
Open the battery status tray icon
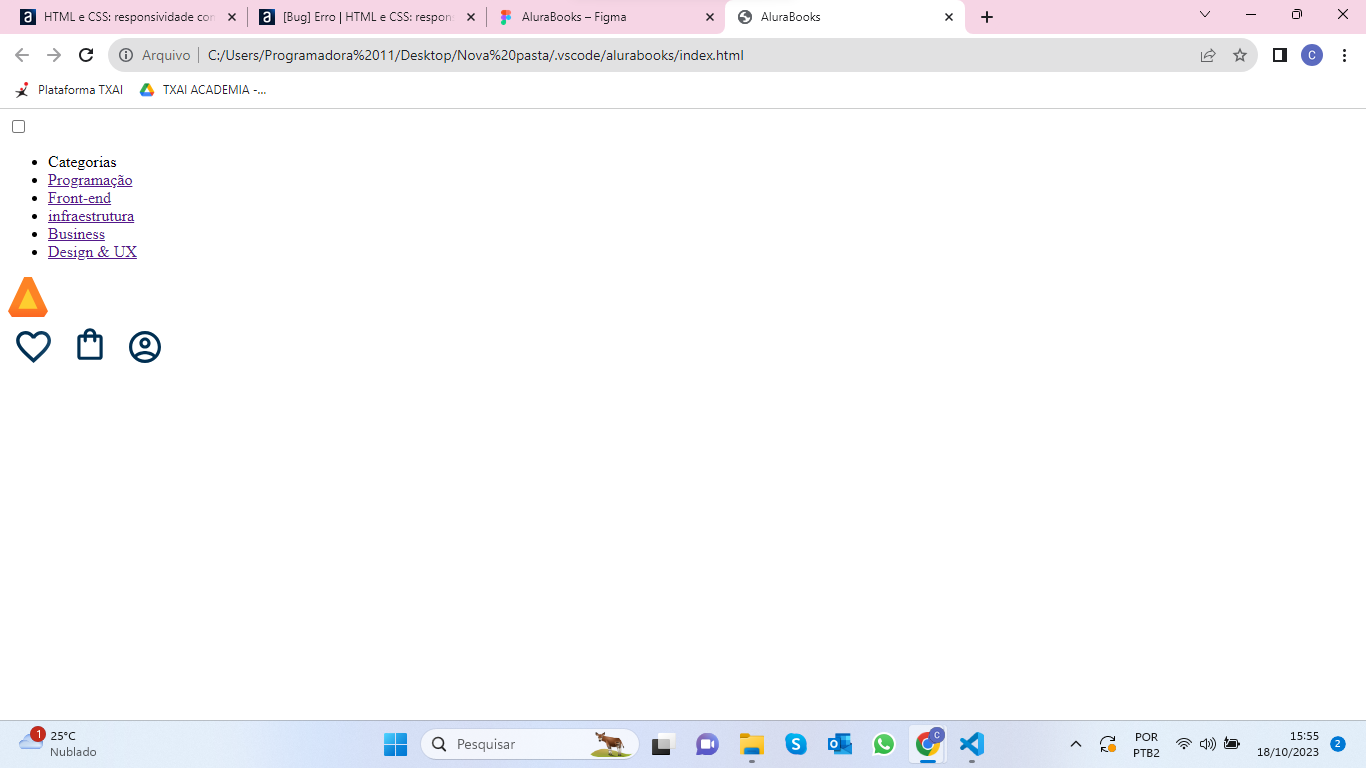click(x=1232, y=744)
